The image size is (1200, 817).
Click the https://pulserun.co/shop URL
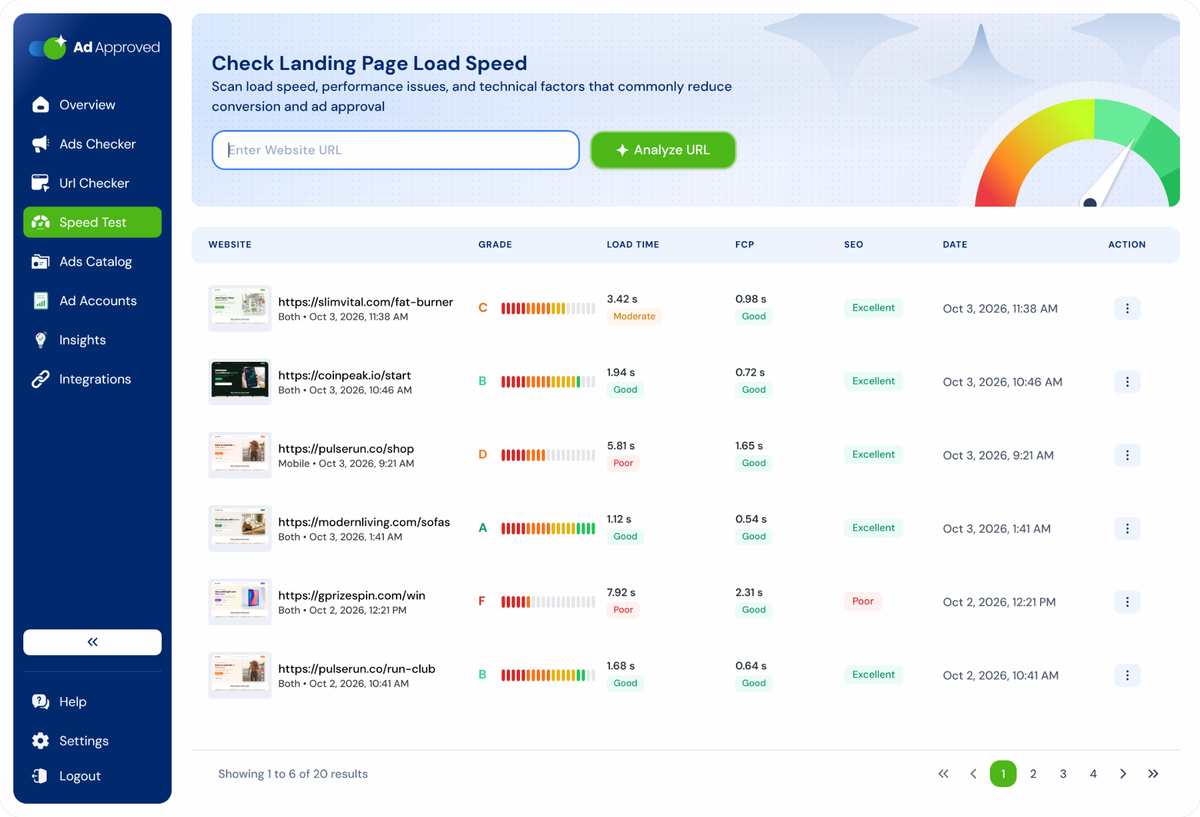coord(346,449)
